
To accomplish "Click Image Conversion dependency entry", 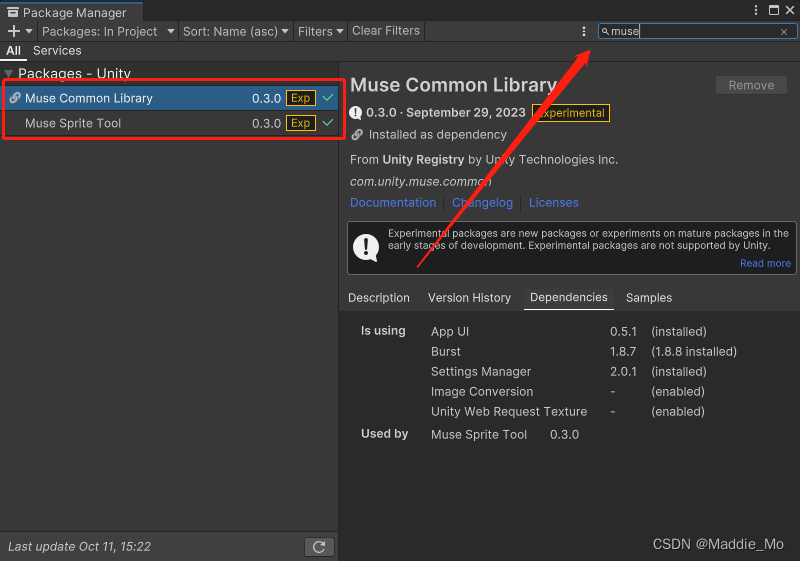I will 482,392.
